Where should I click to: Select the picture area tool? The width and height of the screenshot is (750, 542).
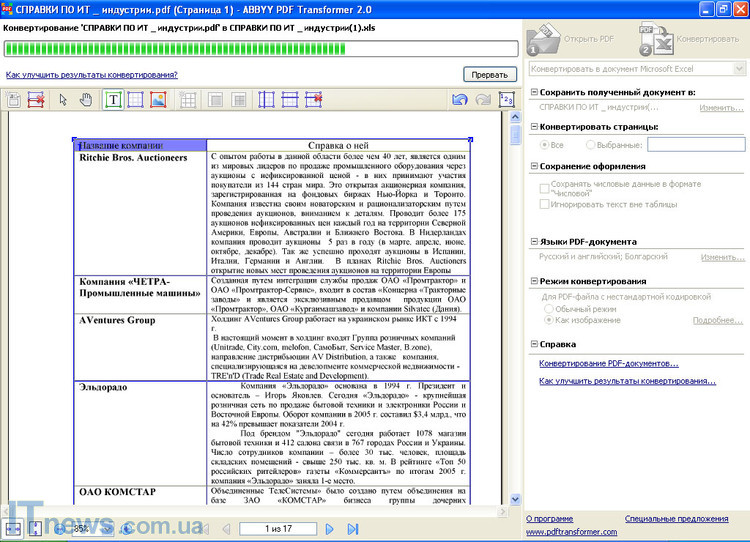pyautogui.click(x=158, y=100)
